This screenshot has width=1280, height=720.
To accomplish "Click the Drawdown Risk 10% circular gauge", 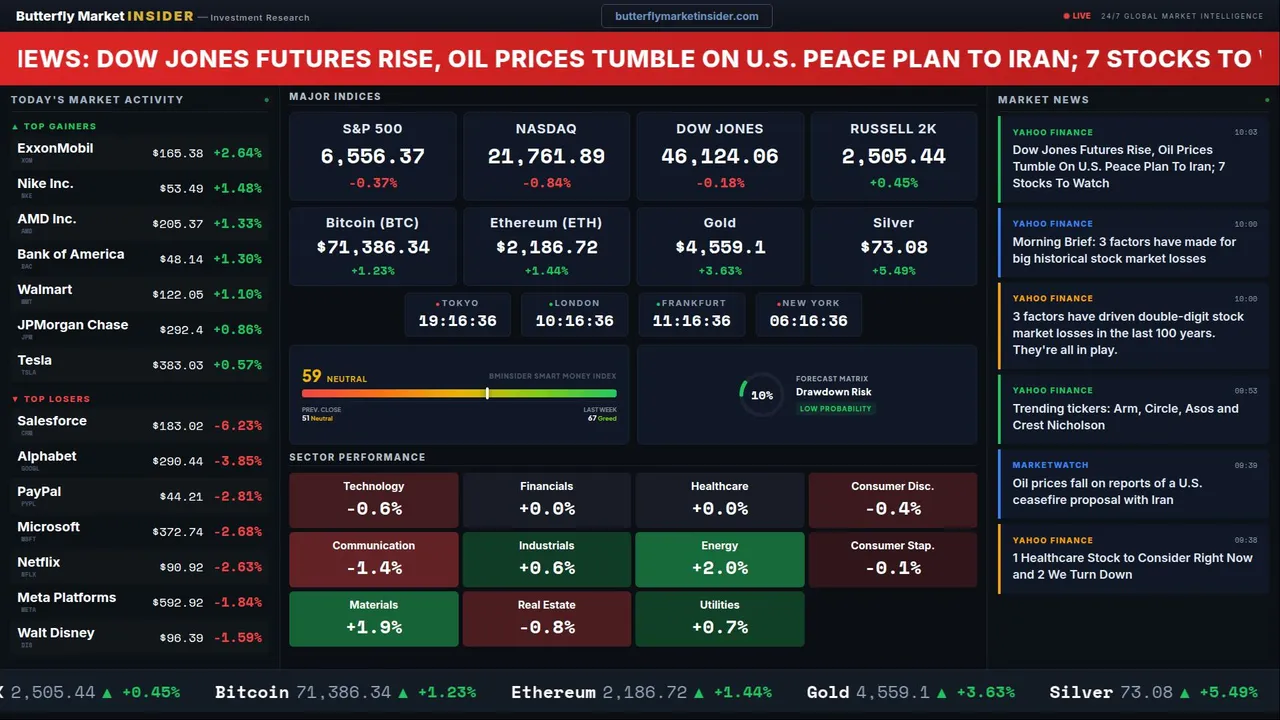I will (761, 395).
